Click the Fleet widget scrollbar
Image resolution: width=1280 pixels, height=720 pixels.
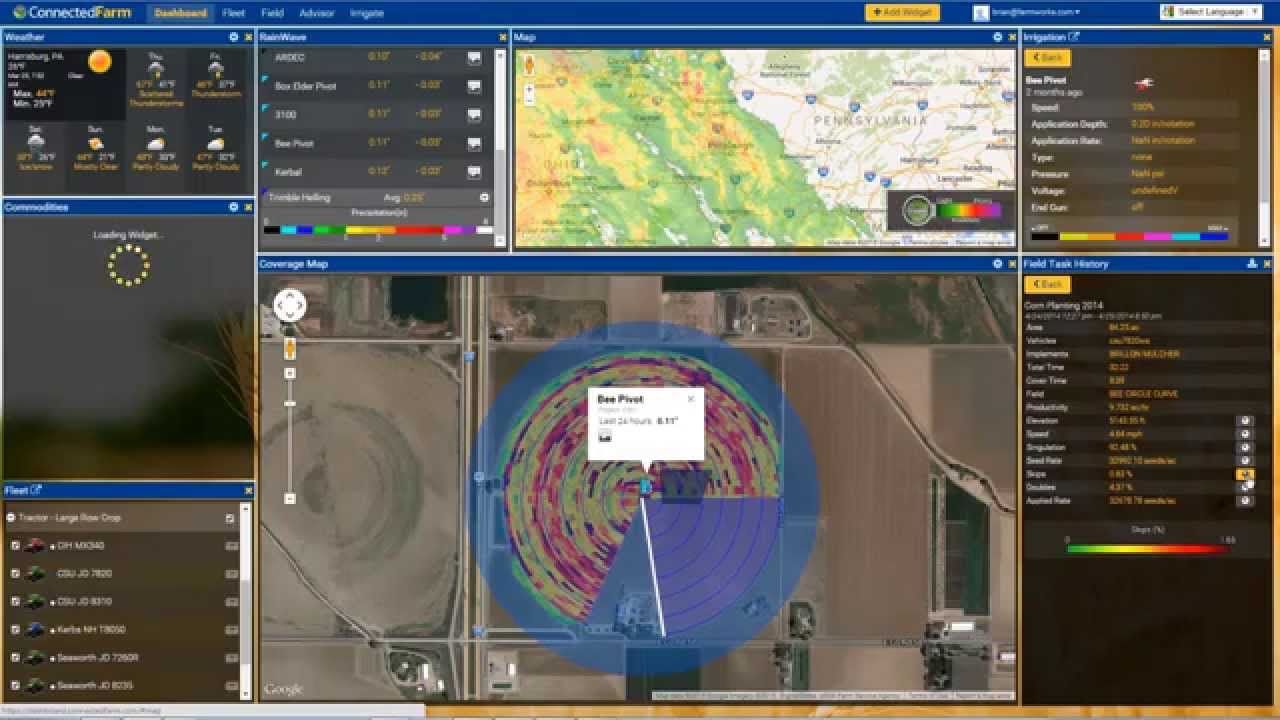tap(246, 620)
